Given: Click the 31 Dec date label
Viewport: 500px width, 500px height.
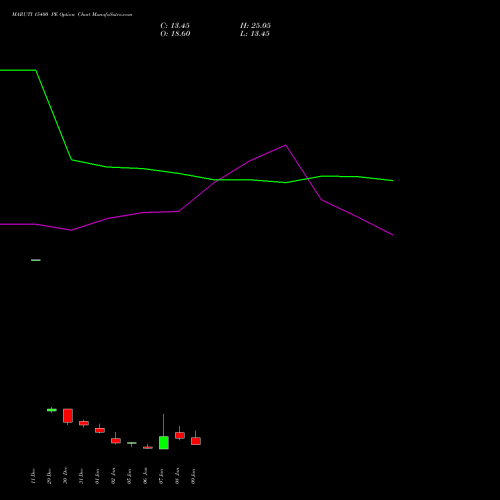Looking at the screenshot, I should (81, 476).
